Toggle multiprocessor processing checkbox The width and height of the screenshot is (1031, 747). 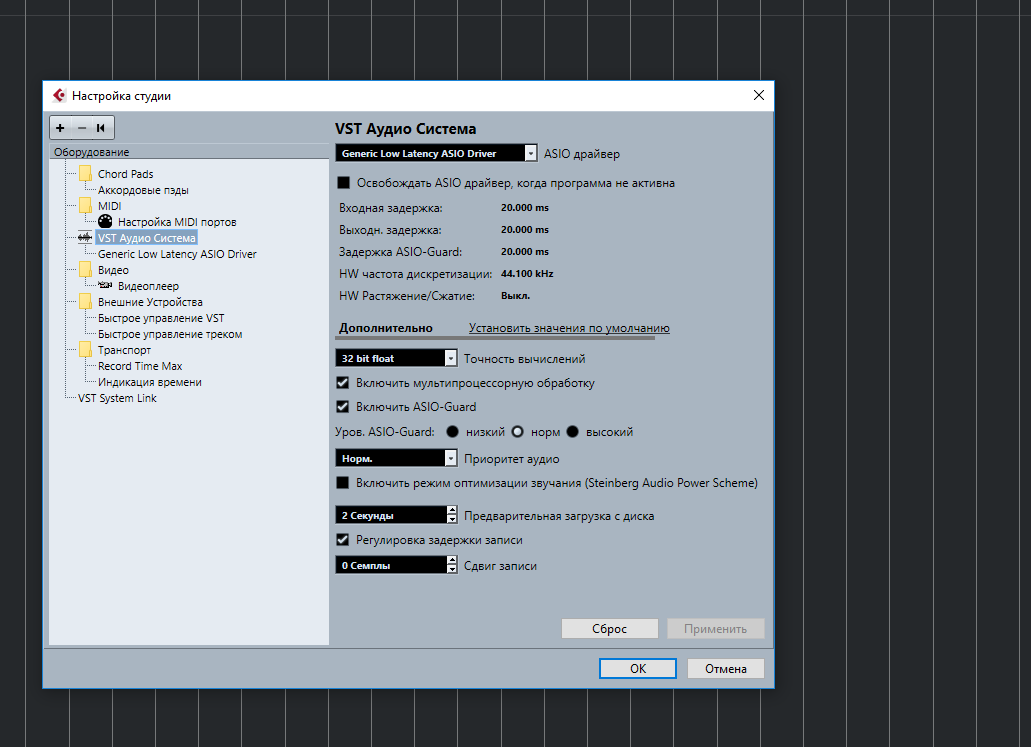[x=343, y=383]
